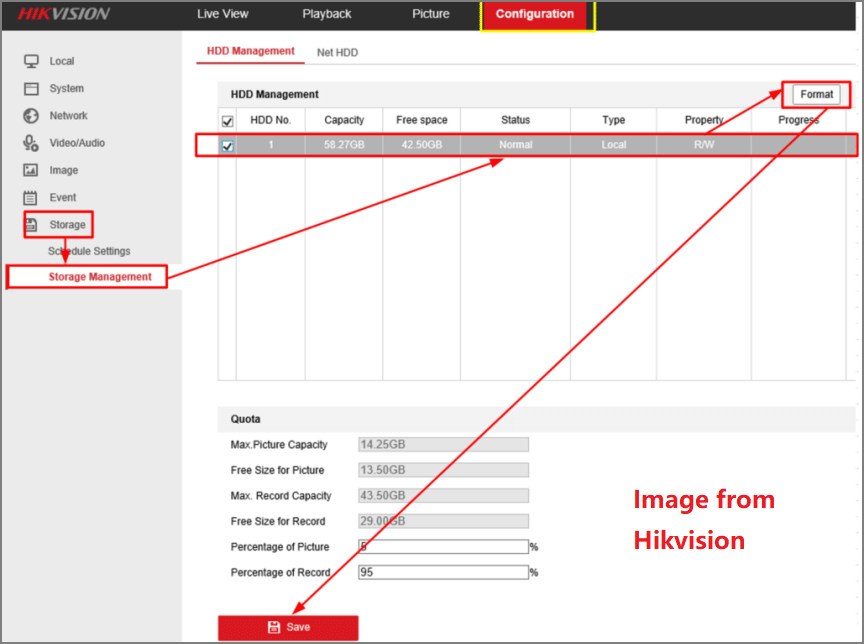Click the Free space column header
The width and height of the screenshot is (864, 644).
tap(422, 120)
